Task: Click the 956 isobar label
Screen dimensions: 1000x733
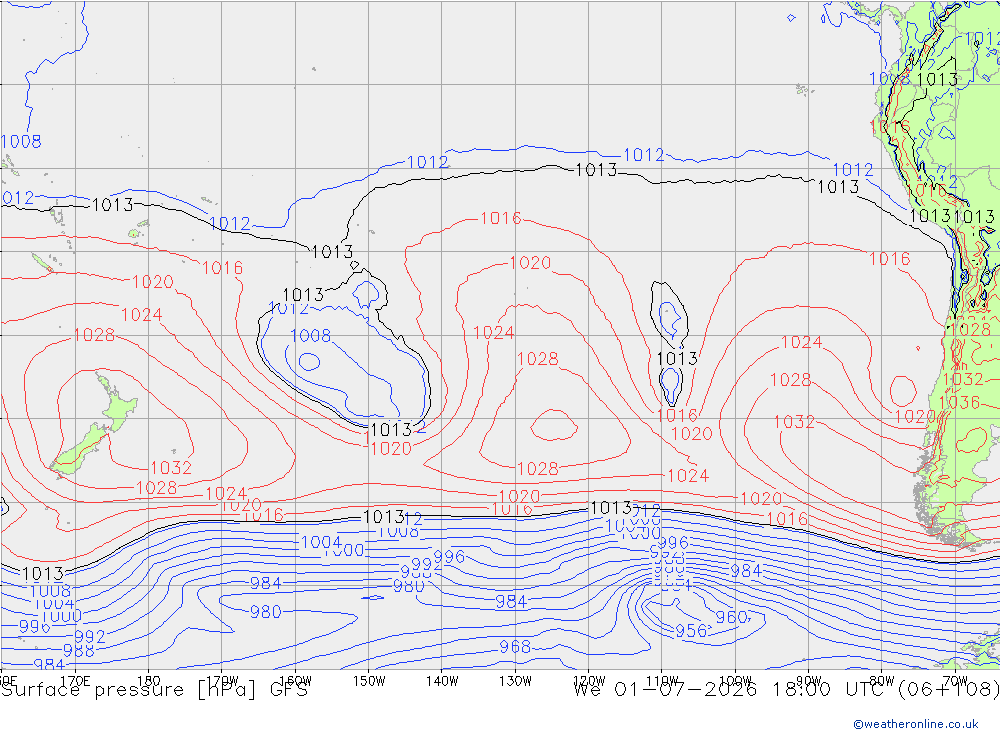Action: pyautogui.click(x=691, y=631)
